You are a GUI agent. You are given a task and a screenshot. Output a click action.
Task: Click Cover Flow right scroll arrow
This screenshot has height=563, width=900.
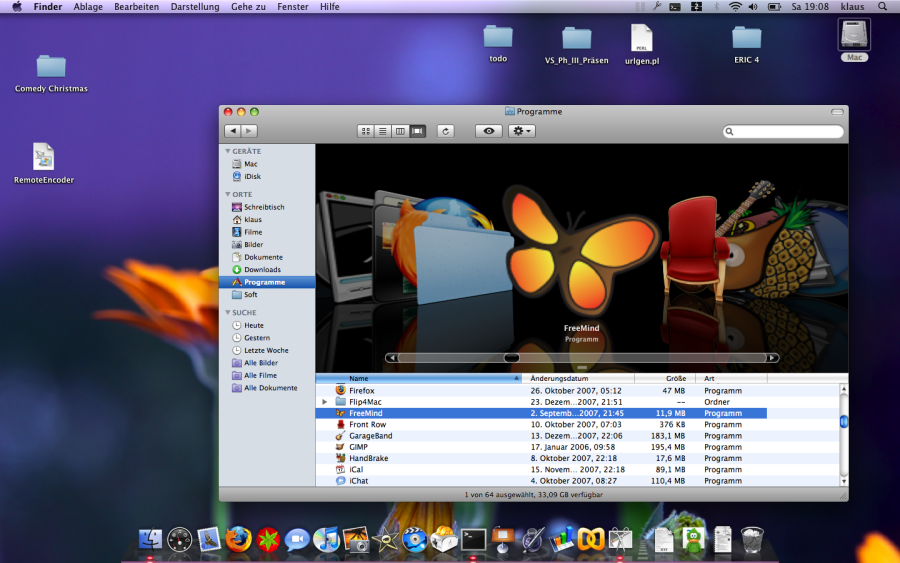pos(772,358)
